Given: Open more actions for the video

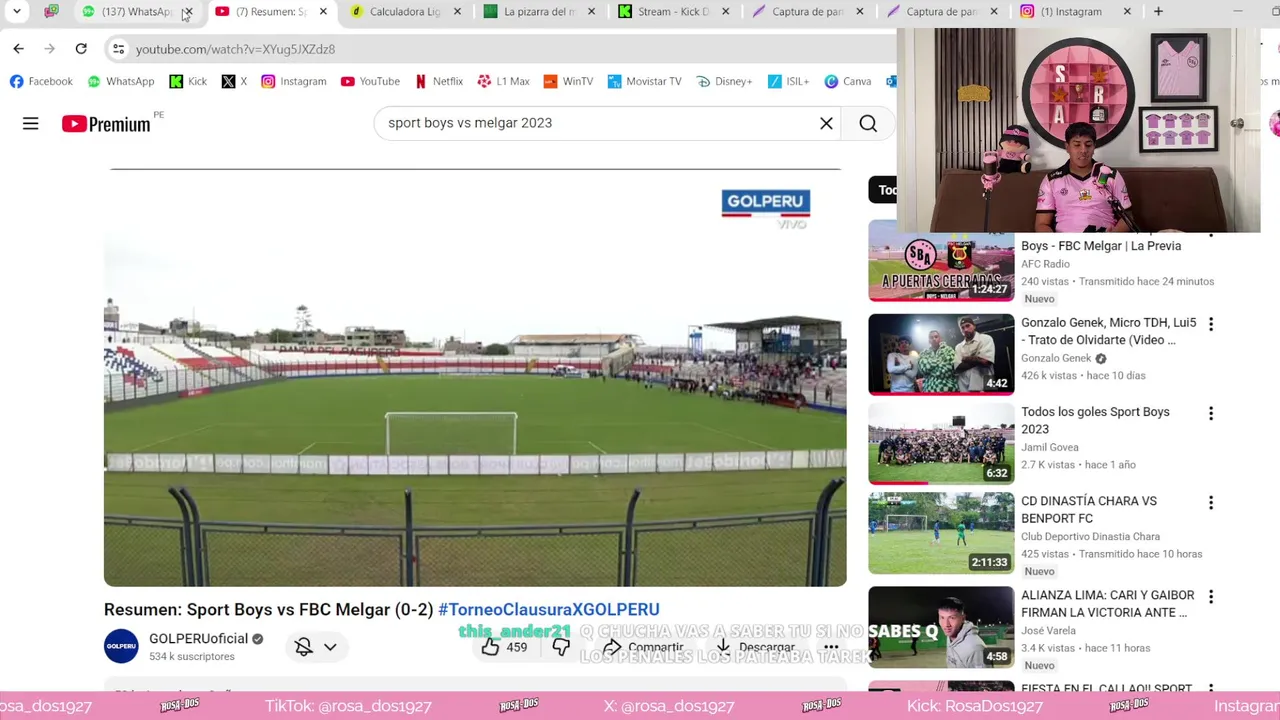Looking at the screenshot, I should click(x=831, y=647).
